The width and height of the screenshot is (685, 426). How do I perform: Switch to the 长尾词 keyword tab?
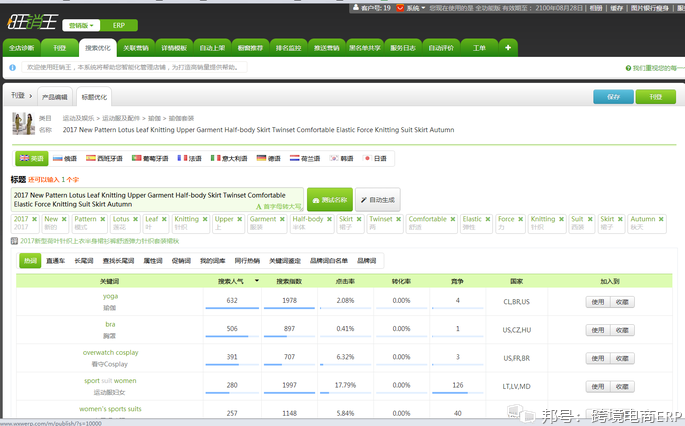coord(84,260)
